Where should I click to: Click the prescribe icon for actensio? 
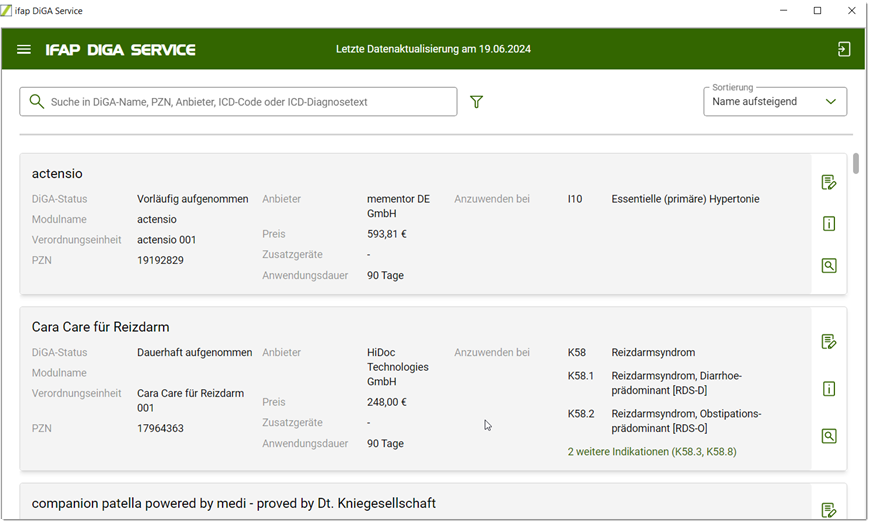[828, 182]
